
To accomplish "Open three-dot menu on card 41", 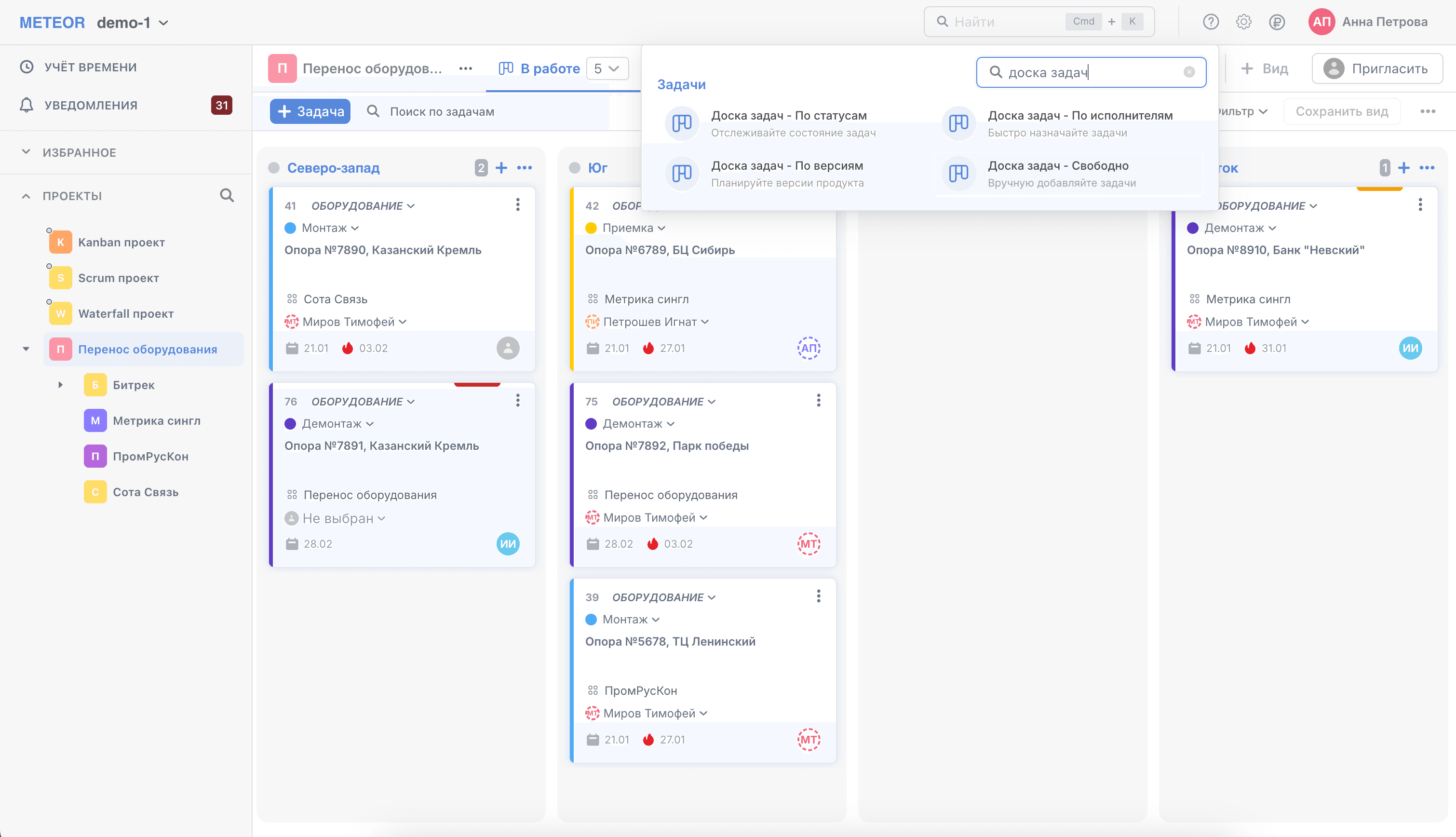I will [x=518, y=204].
